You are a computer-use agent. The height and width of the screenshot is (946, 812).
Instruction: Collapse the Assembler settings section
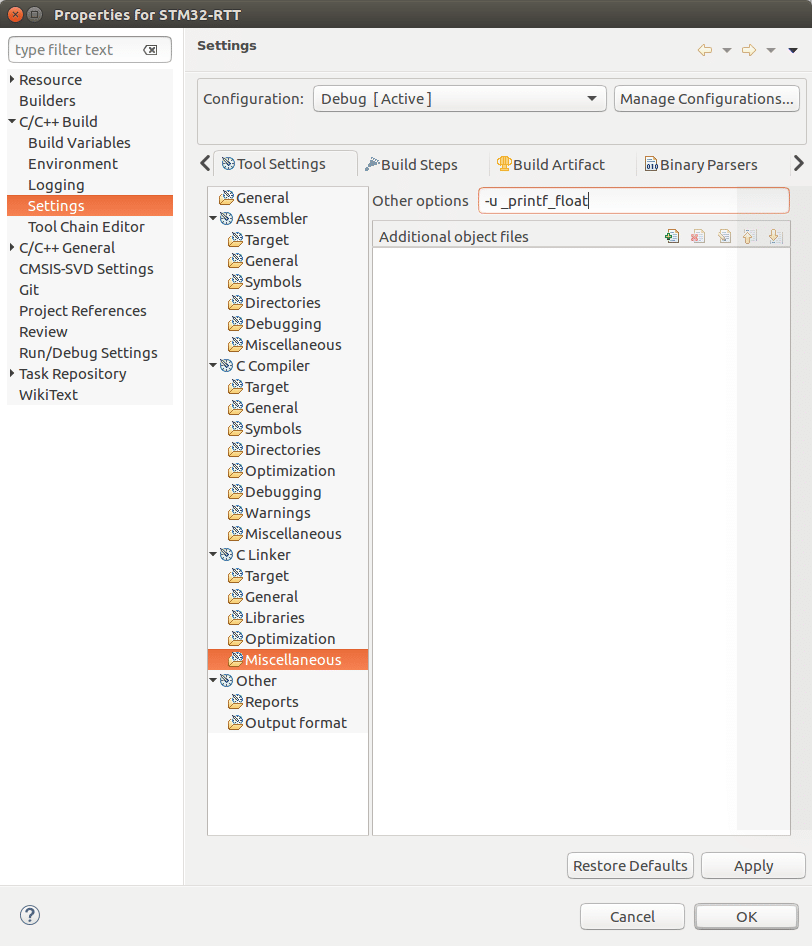pos(212,218)
